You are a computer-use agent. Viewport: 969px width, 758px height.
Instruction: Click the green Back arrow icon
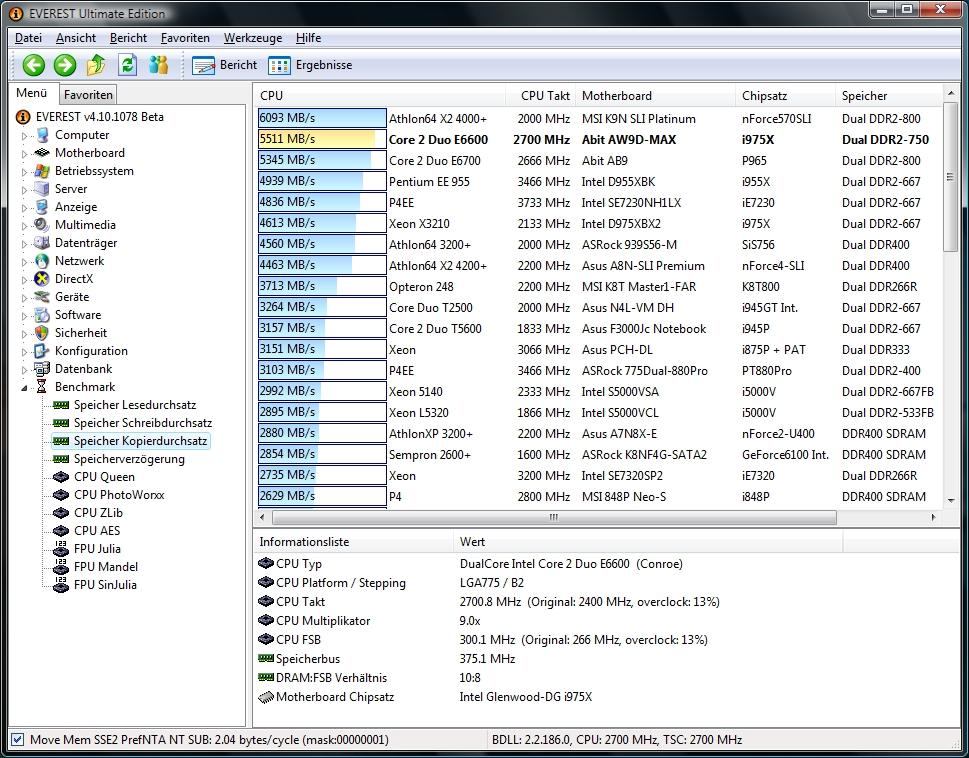33,65
